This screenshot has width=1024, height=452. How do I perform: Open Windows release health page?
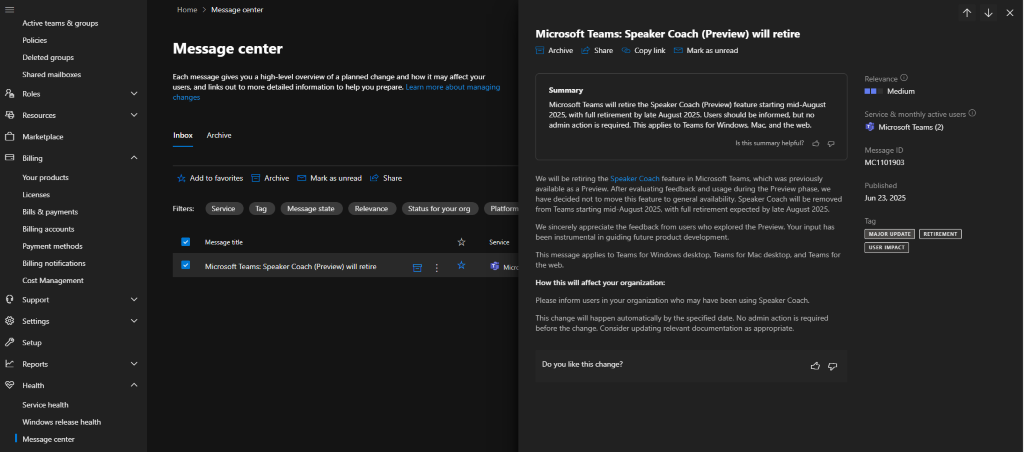61,422
